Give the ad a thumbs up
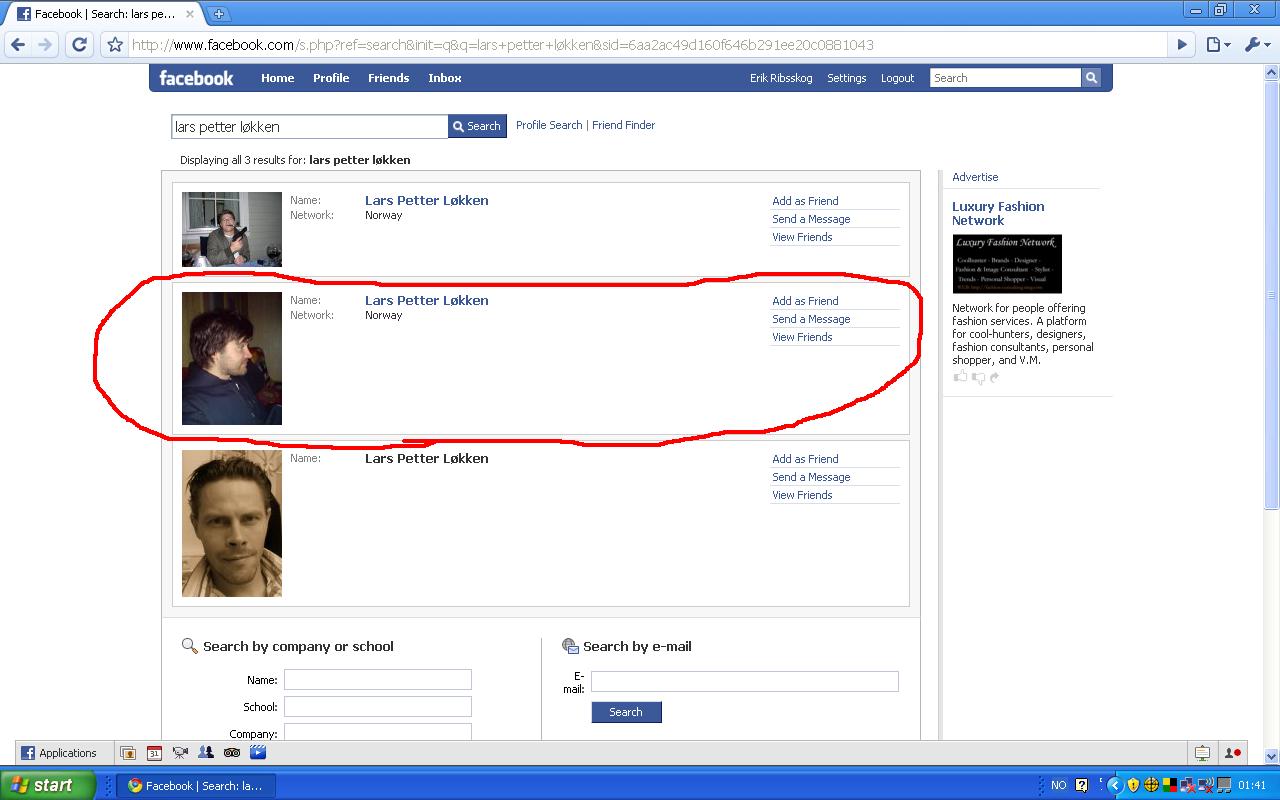This screenshot has height=800, width=1280. point(961,377)
